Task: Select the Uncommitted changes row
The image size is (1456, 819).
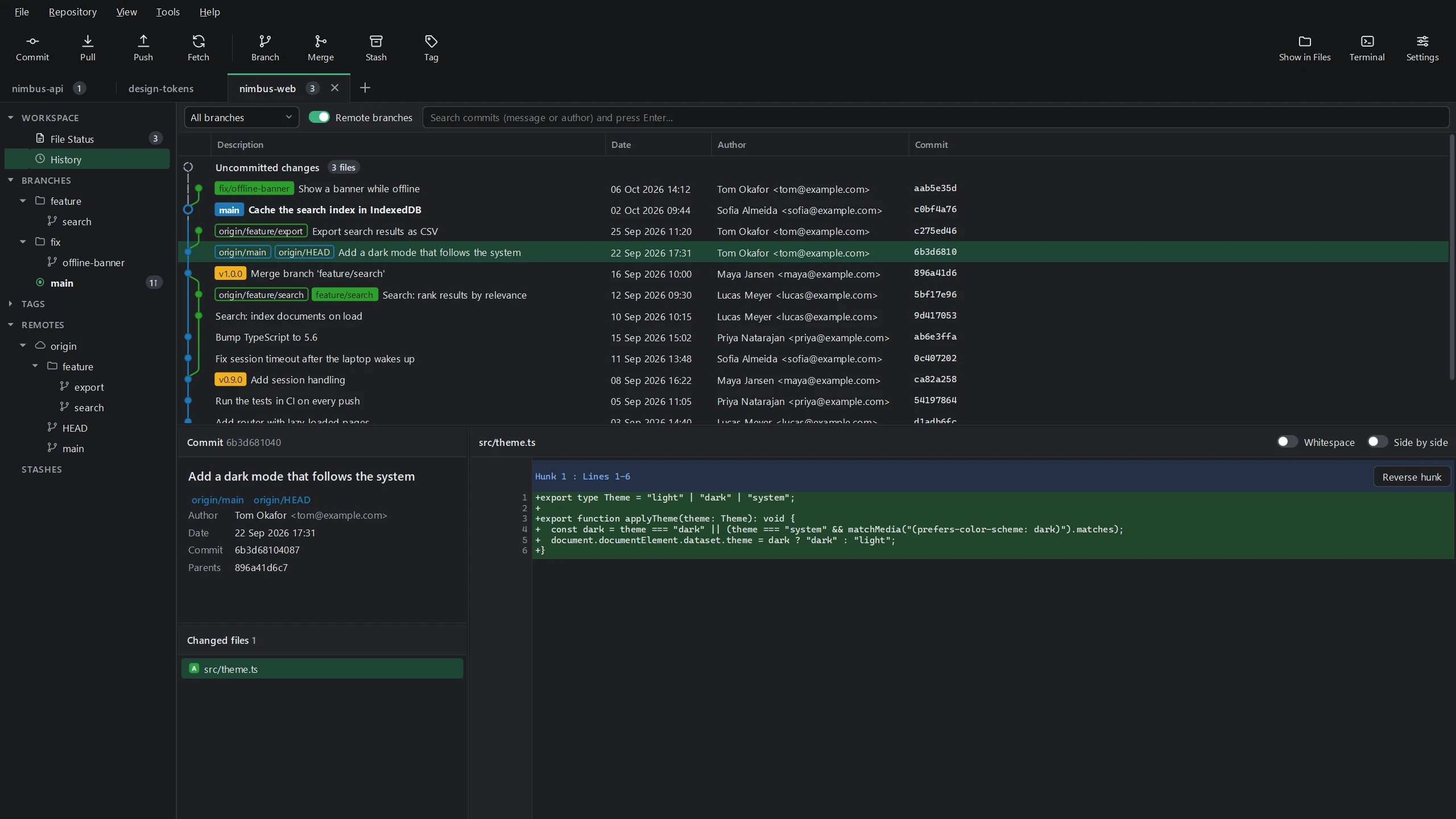Action: click(813, 167)
